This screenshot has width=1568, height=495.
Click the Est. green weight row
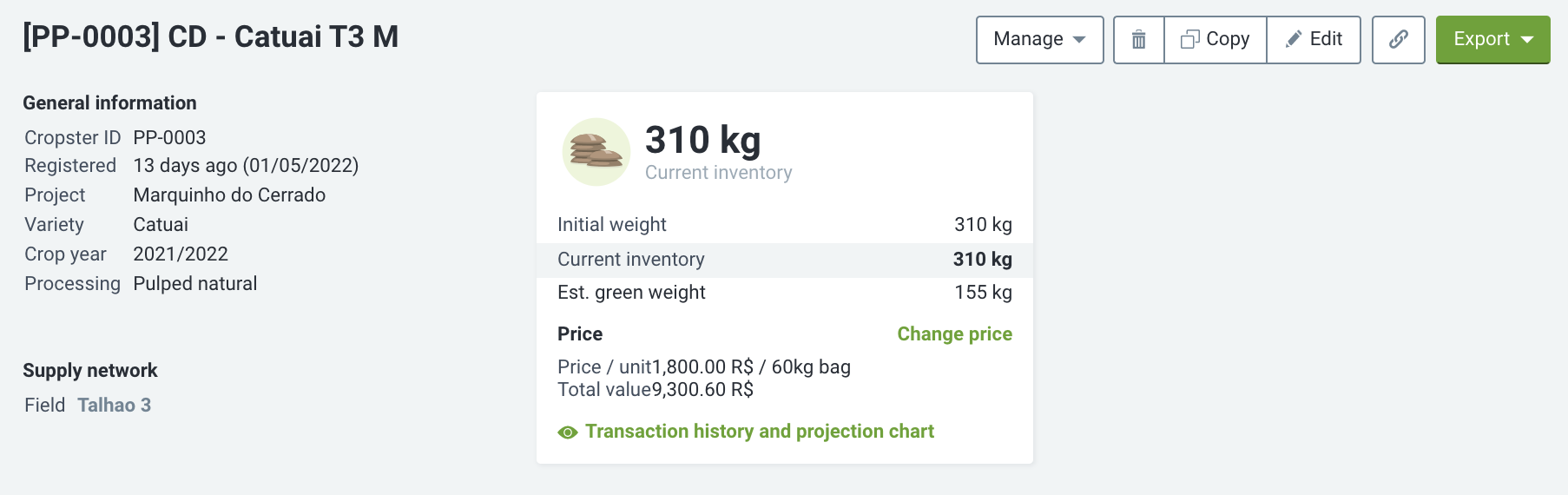[784, 293]
